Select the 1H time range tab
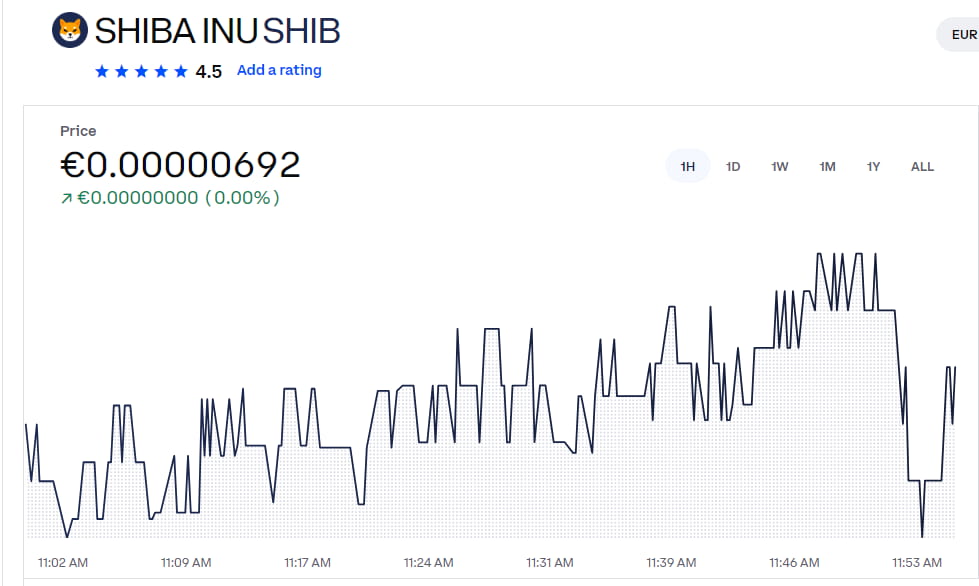This screenshot has width=979, height=586. tap(687, 167)
